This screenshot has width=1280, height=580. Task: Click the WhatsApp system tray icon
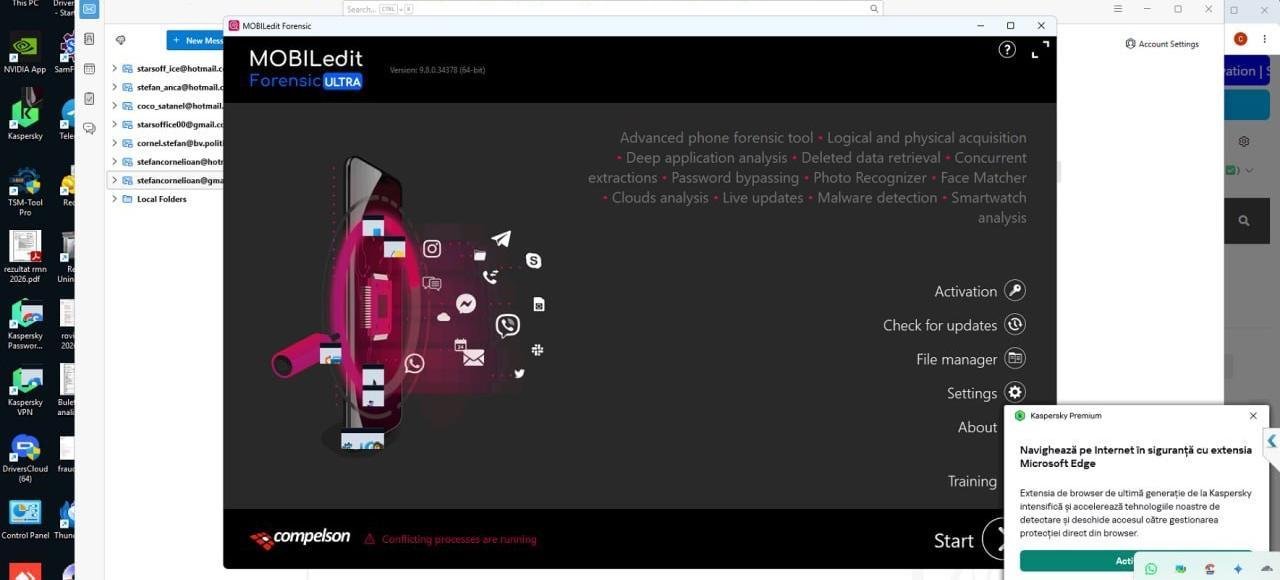tap(1151, 569)
